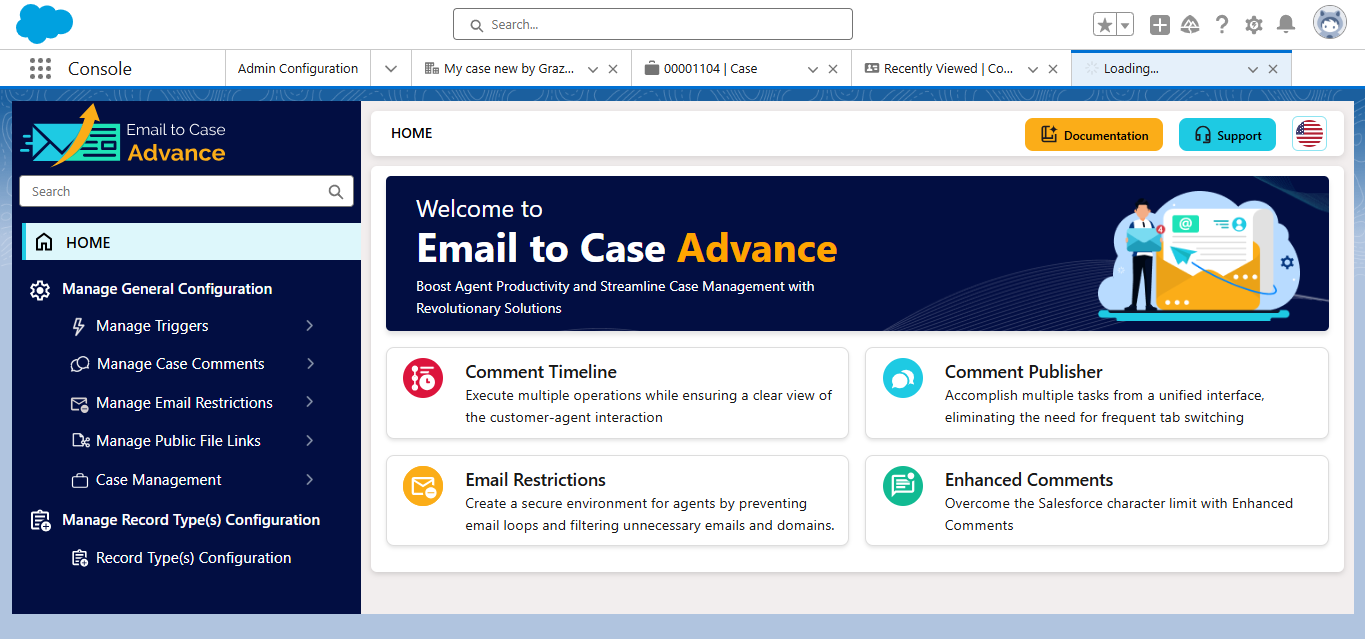Image resolution: width=1365 pixels, height=639 pixels.
Task: Expand Manage Public File Links chevron
Action: click(310, 441)
